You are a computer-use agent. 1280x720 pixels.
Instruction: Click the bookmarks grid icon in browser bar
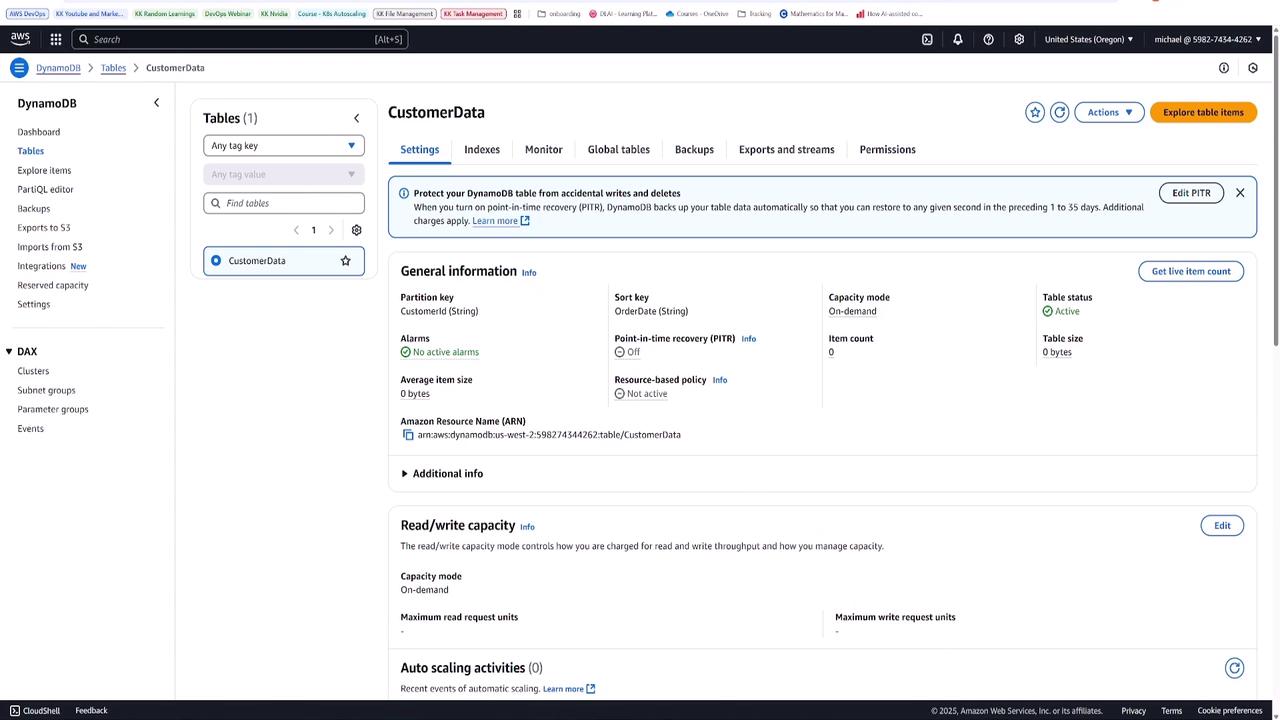(517, 14)
